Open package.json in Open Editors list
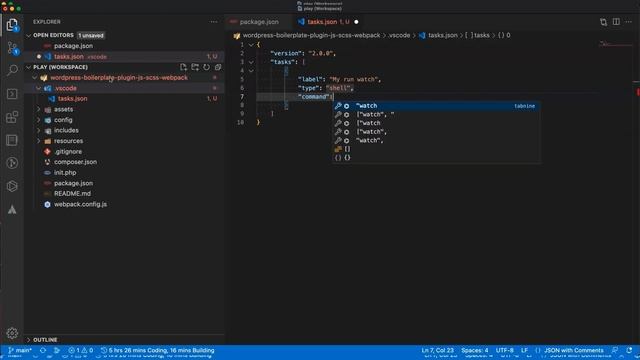Viewport: 640px width, 360px height. coord(73,46)
